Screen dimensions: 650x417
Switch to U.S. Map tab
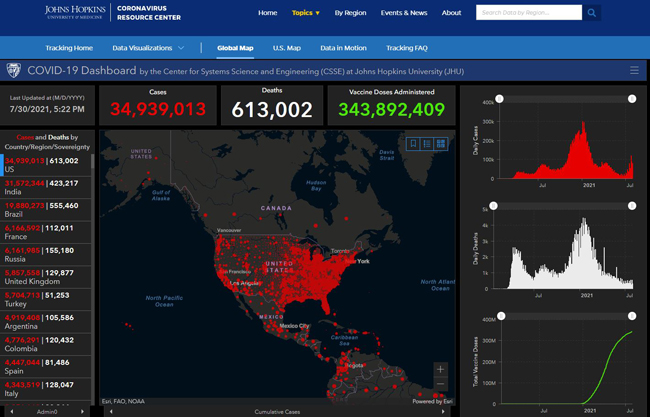[286, 48]
